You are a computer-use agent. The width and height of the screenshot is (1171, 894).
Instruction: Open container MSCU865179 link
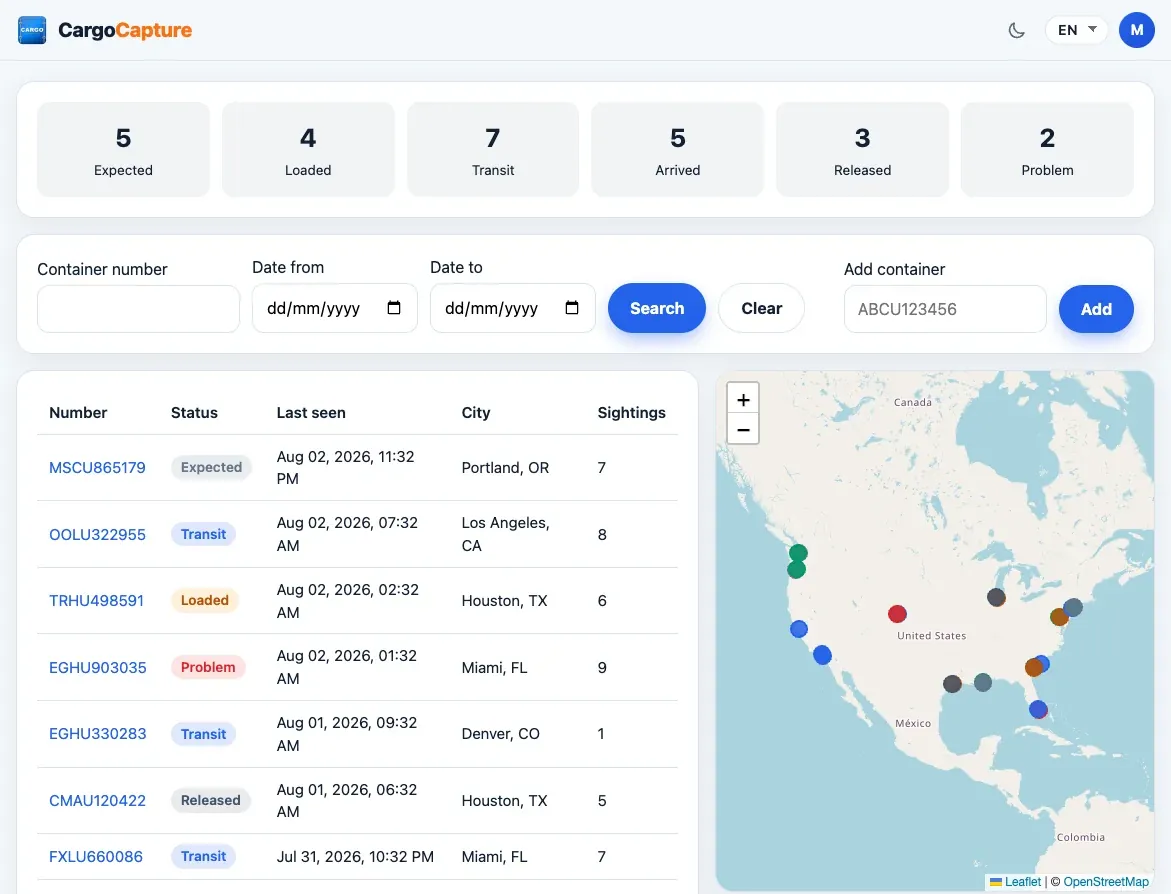click(97, 468)
